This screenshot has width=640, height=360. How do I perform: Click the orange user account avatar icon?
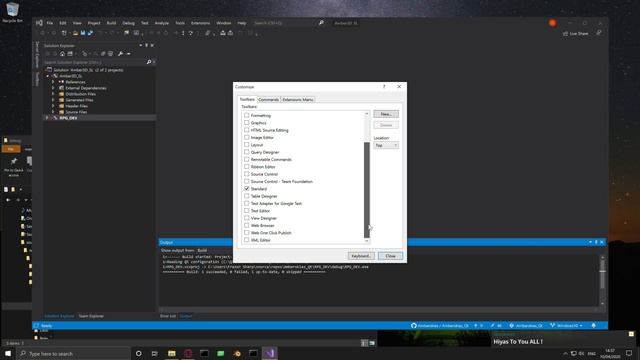tap(553, 23)
